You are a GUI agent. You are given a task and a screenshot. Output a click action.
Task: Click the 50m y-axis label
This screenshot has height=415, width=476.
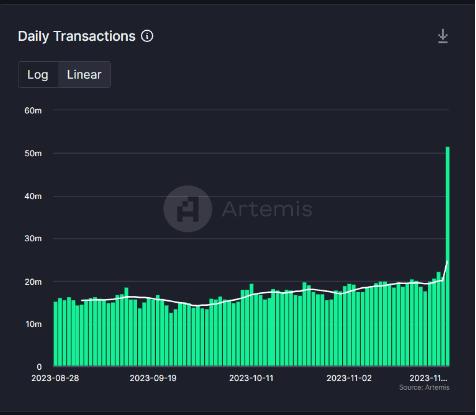click(x=33, y=153)
